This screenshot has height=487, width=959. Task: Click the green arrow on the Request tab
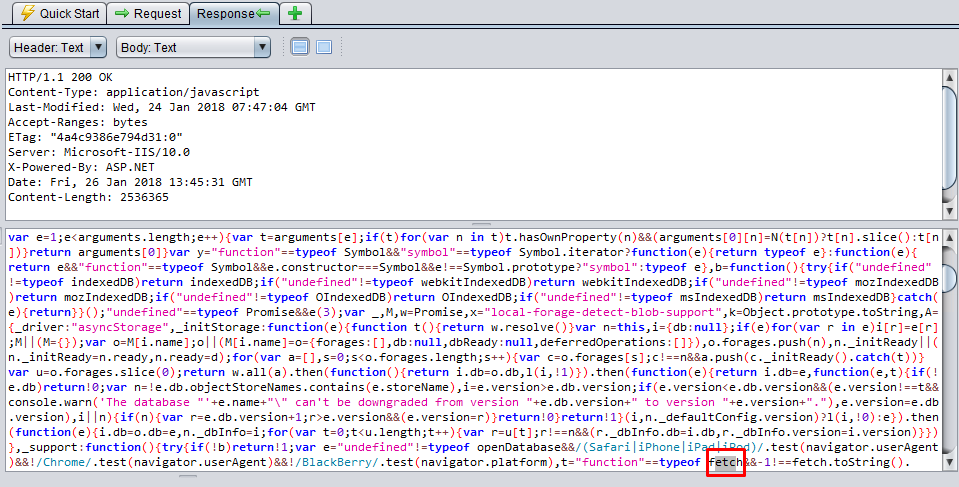pyautogui.click(x=122, y=13)
